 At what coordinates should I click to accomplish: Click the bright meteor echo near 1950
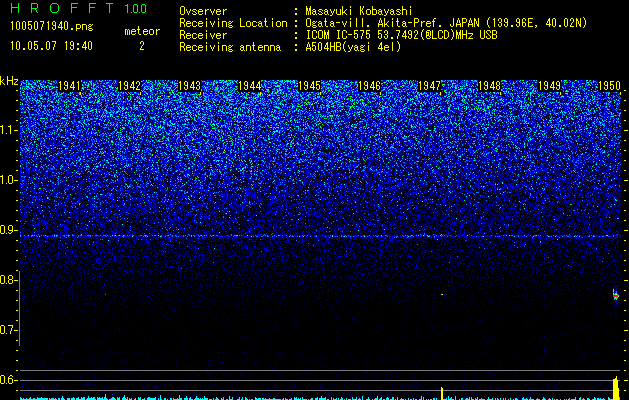click(x=615, y=296)
